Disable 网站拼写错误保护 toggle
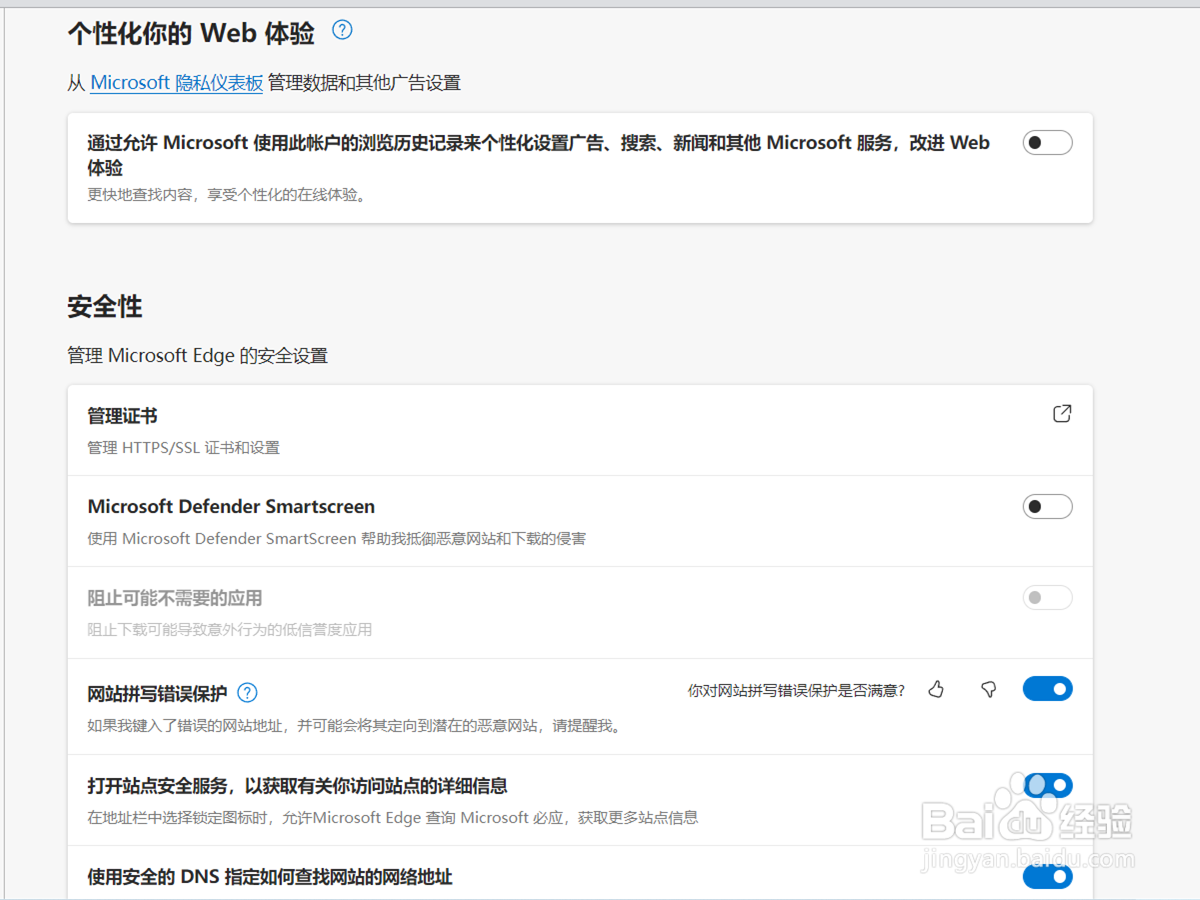 [1047, 689]
